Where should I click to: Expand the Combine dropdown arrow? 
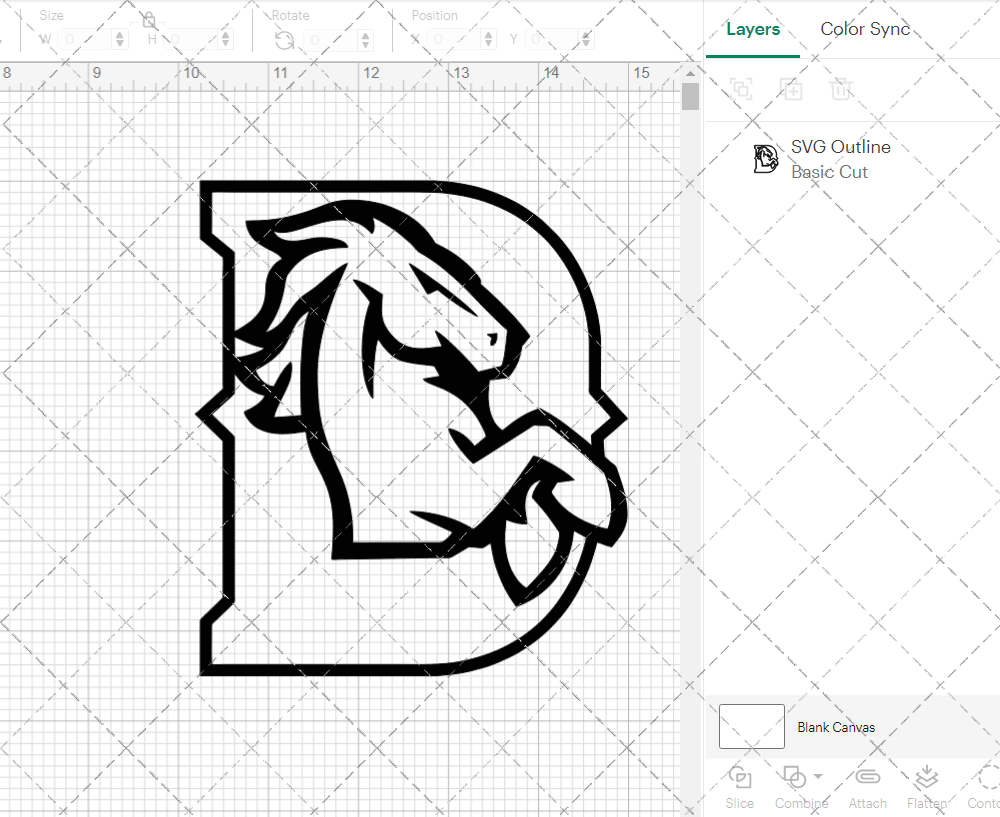point(818,777)
